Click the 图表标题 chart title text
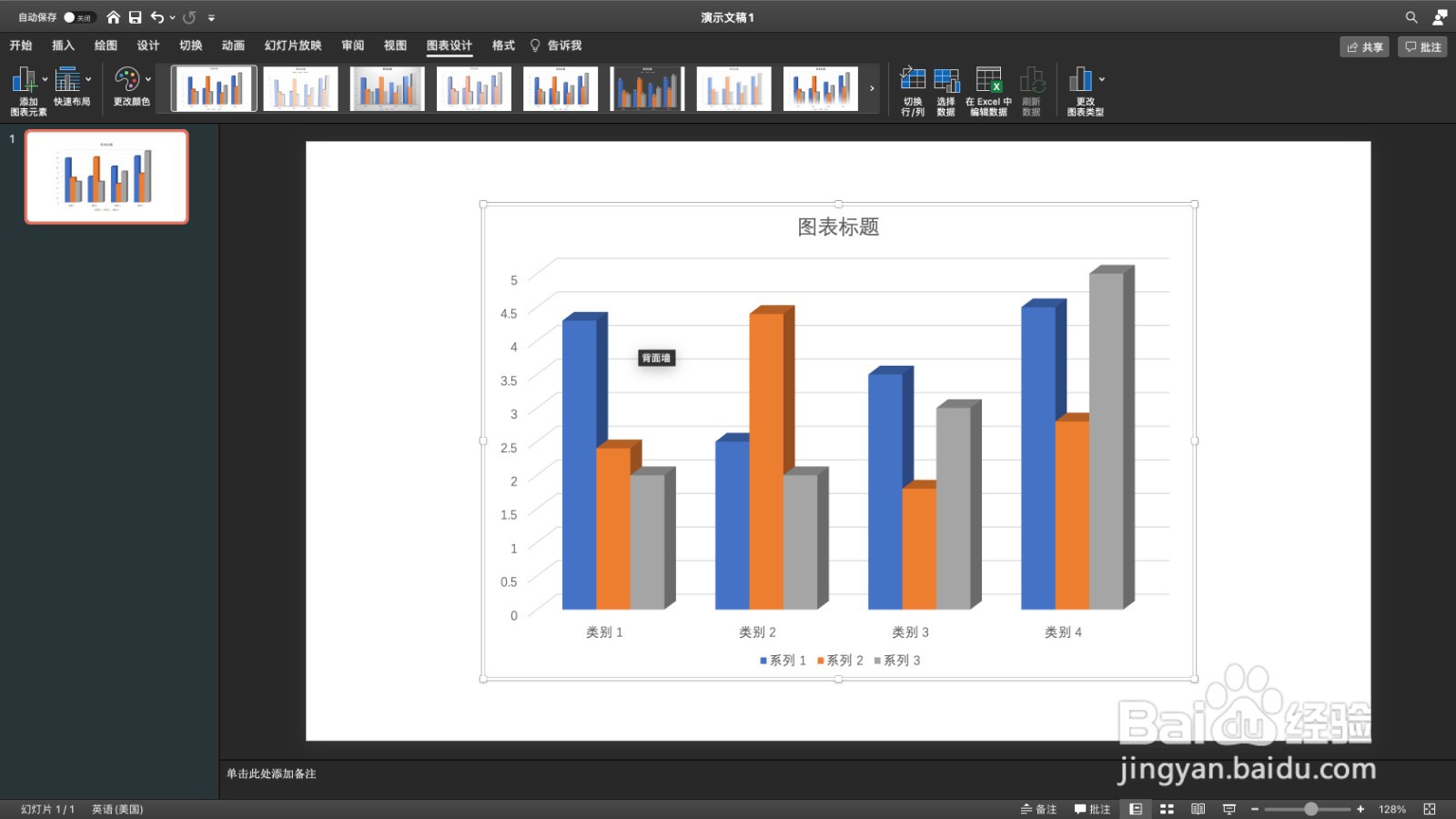 click(x=838, y=227)
